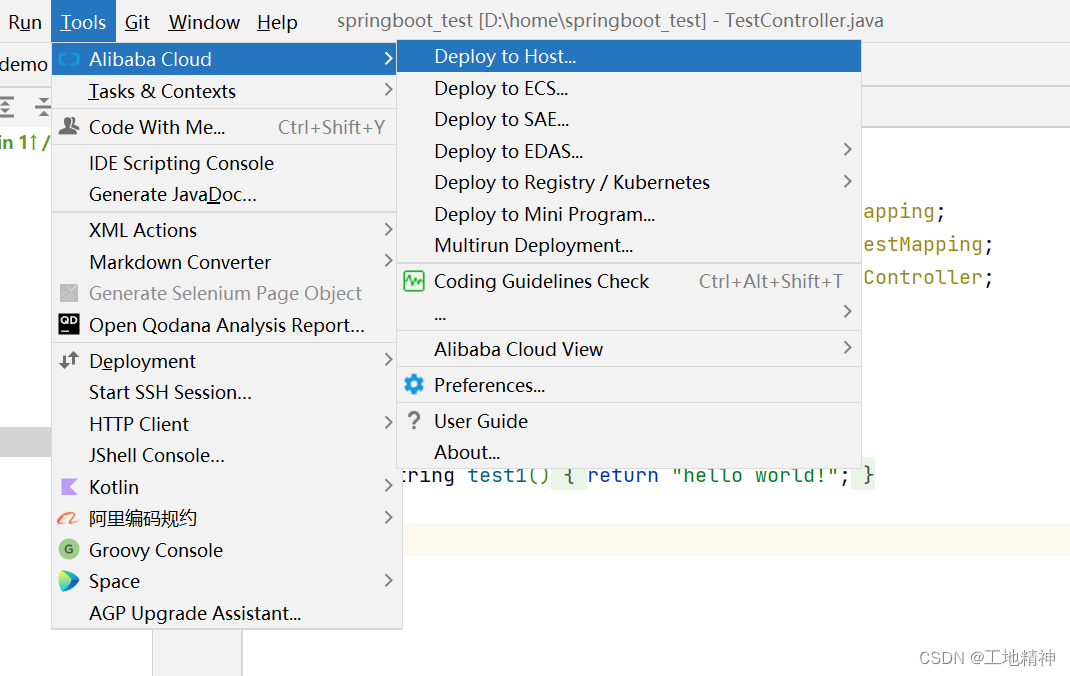Click the Coding Guidelines Check green icon
1070x676 pixels.
[x=414, y=281]
